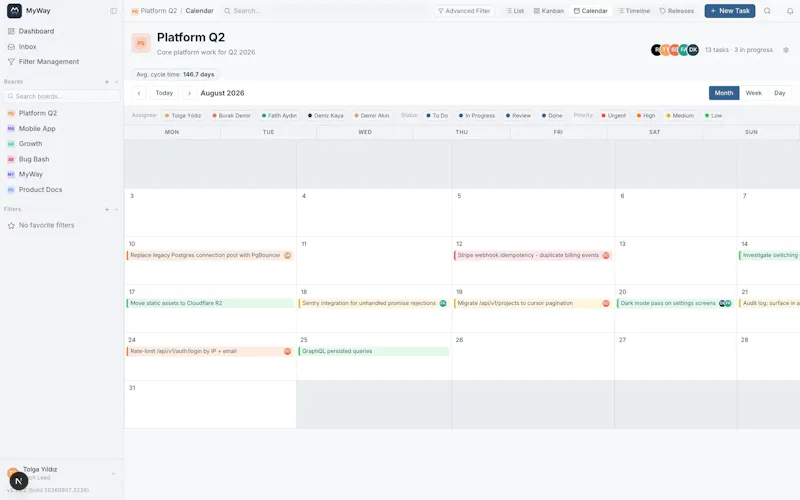Switch to Kanban view
800x500 pixels.
click(548, 11)
